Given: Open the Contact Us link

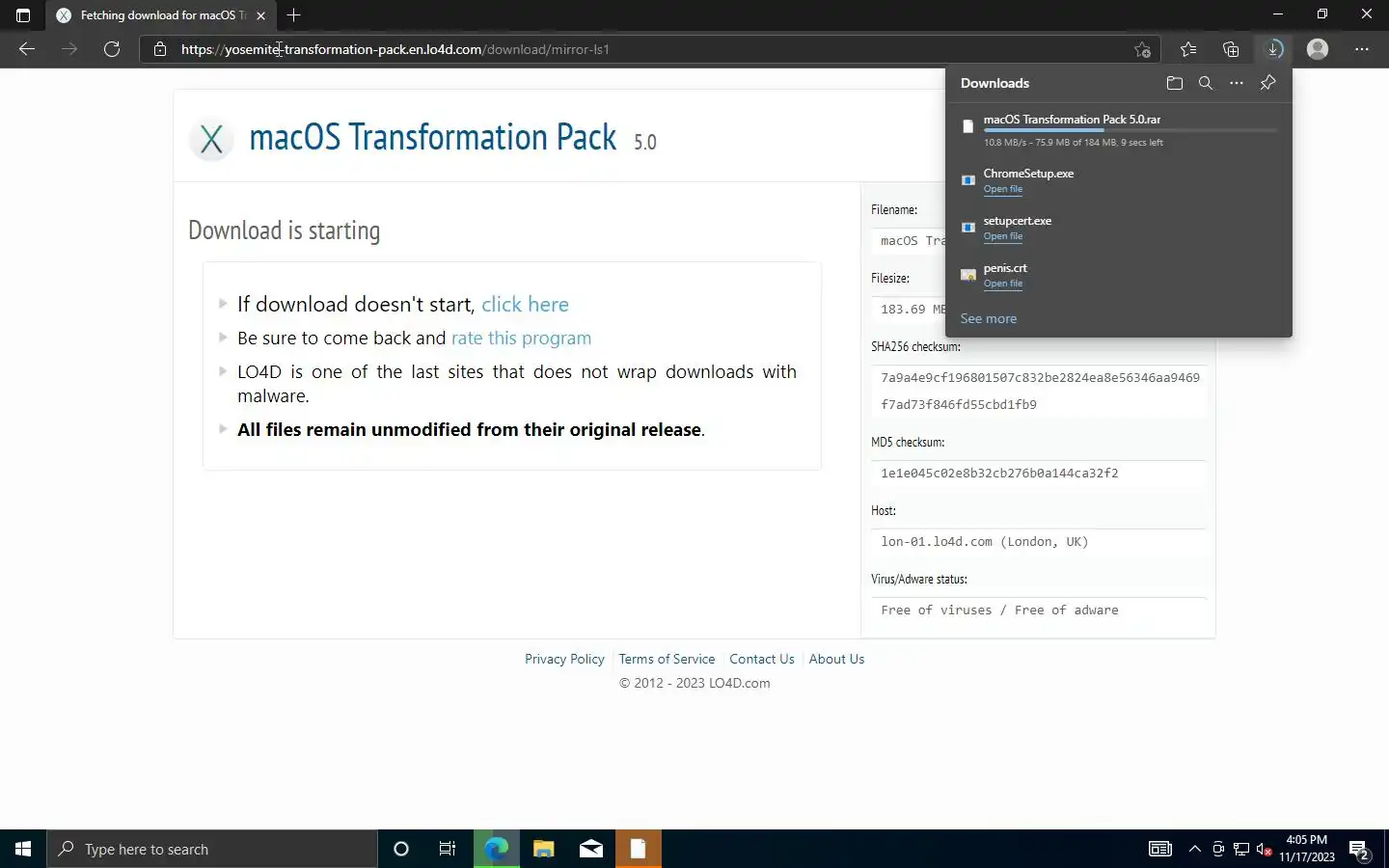Looking at the screenshot, I should (x=762, y=659).
